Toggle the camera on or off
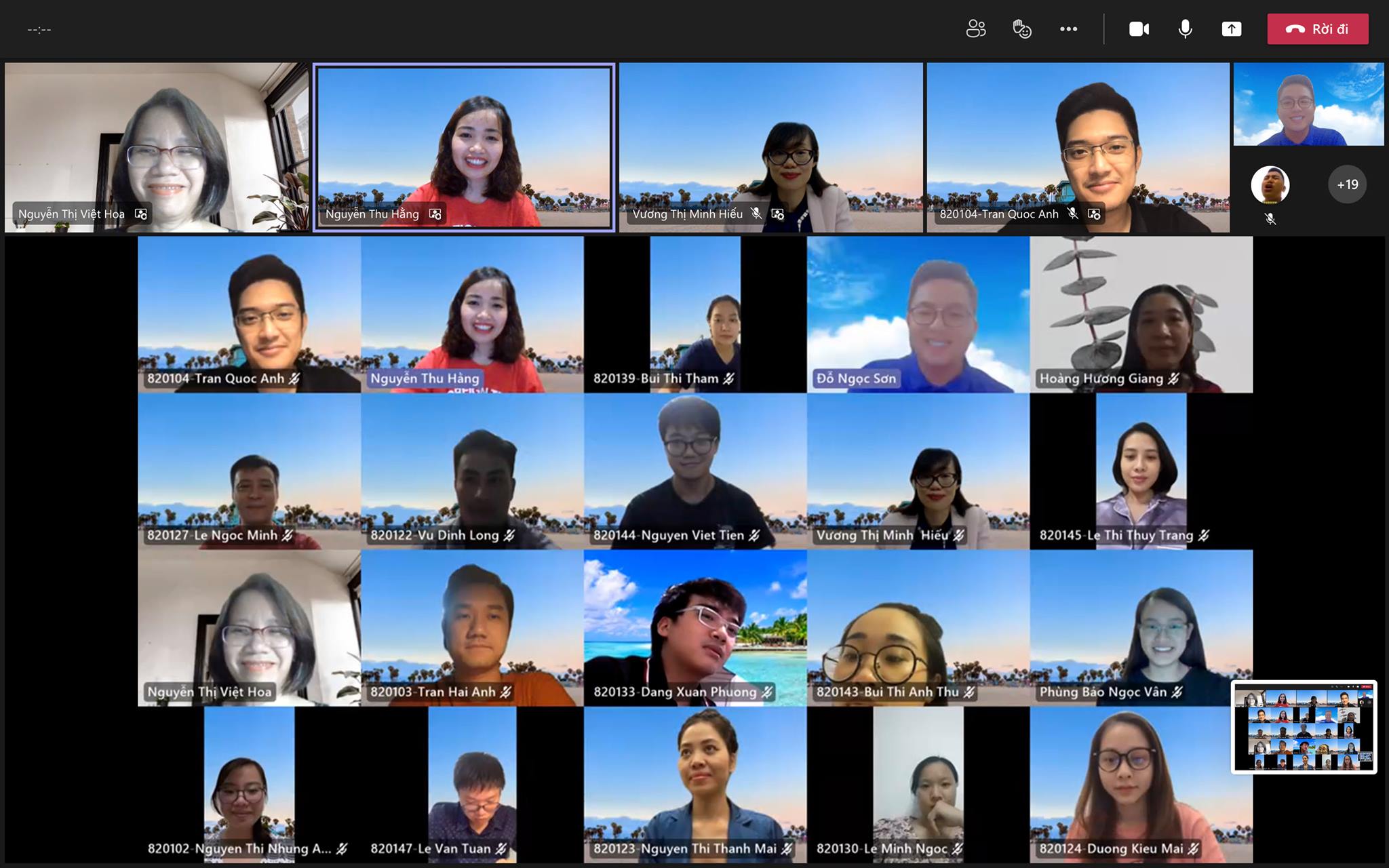 (1139, 28)
